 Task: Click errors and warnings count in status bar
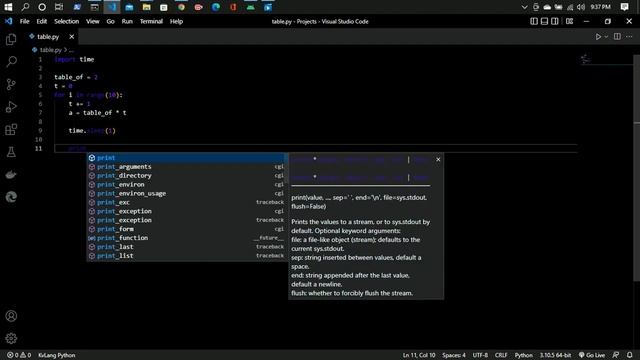pyautogui.click(x=19, y=355)
